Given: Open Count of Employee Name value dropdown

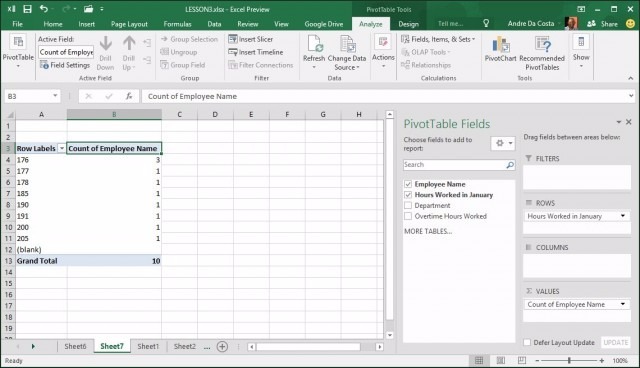Looking at the screenshot, I should 623,304.
